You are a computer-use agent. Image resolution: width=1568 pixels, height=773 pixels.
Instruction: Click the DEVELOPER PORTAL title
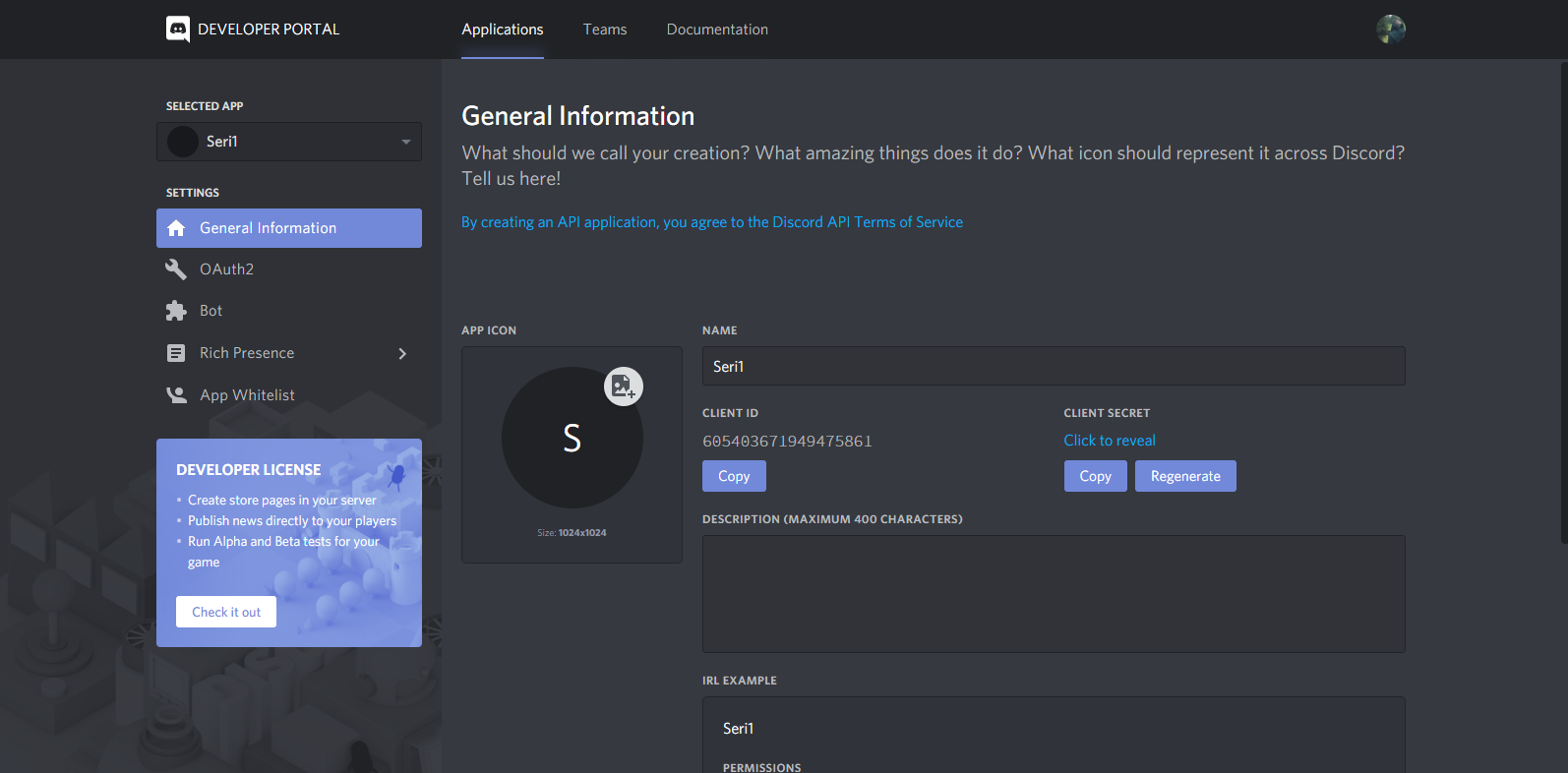click(x=269, y=30)
